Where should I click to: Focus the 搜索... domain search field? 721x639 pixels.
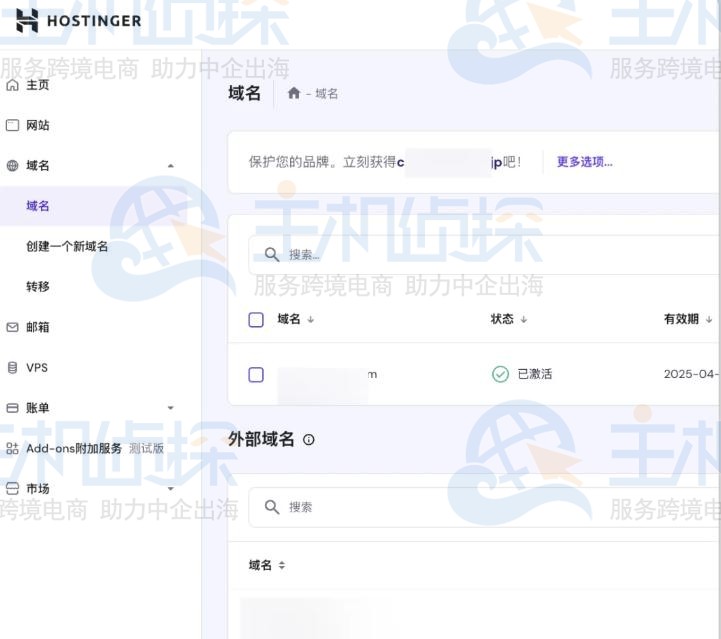pos(485,254)
